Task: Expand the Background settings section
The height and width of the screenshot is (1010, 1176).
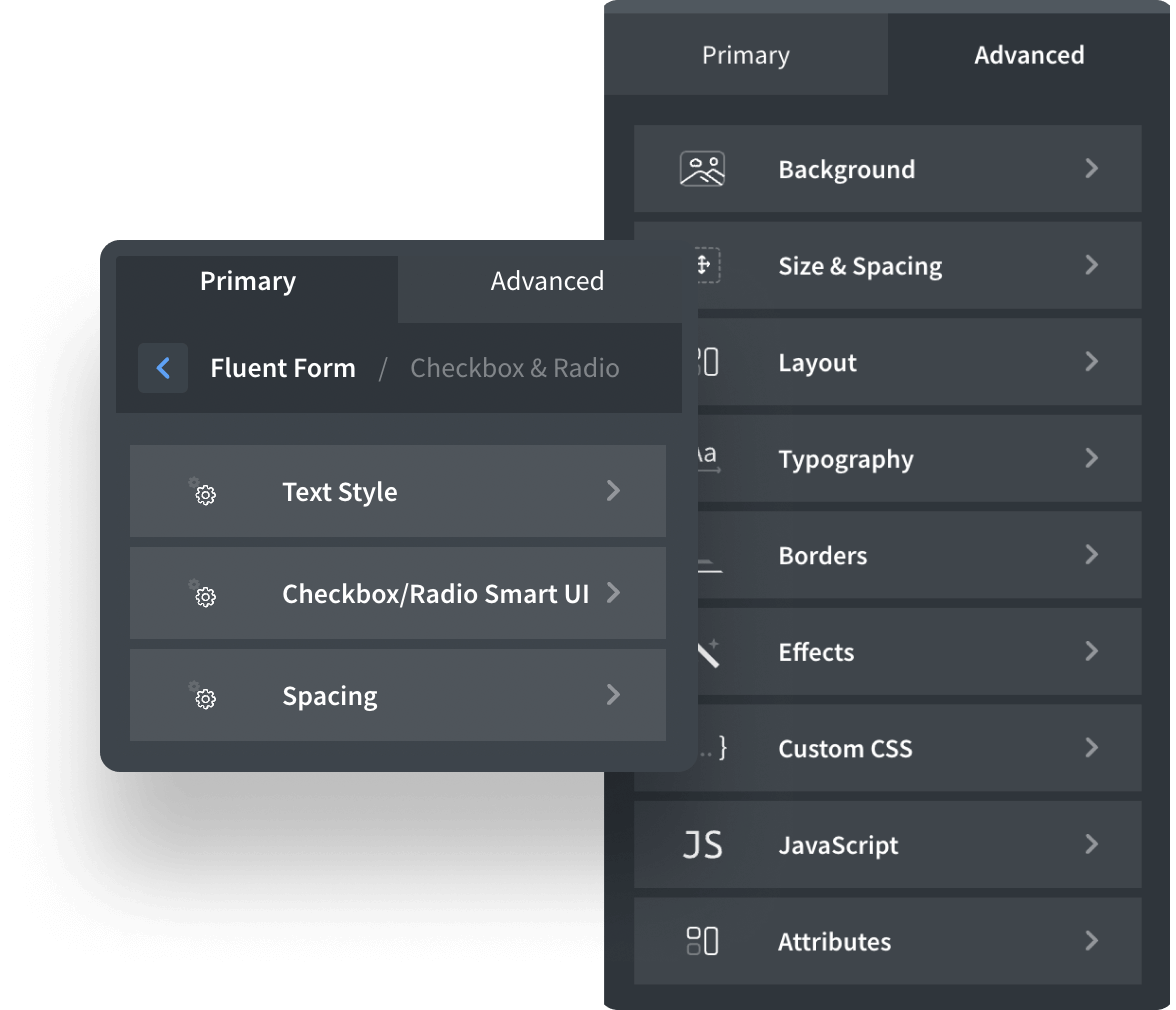Action: coord(1092,168)
